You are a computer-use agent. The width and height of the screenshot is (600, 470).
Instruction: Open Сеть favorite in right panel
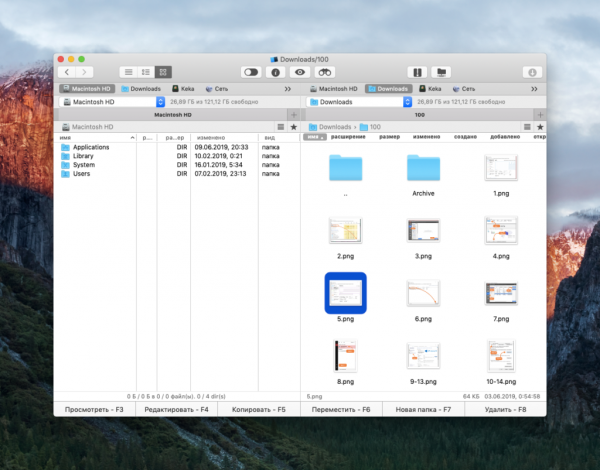[x=464, y=89]
